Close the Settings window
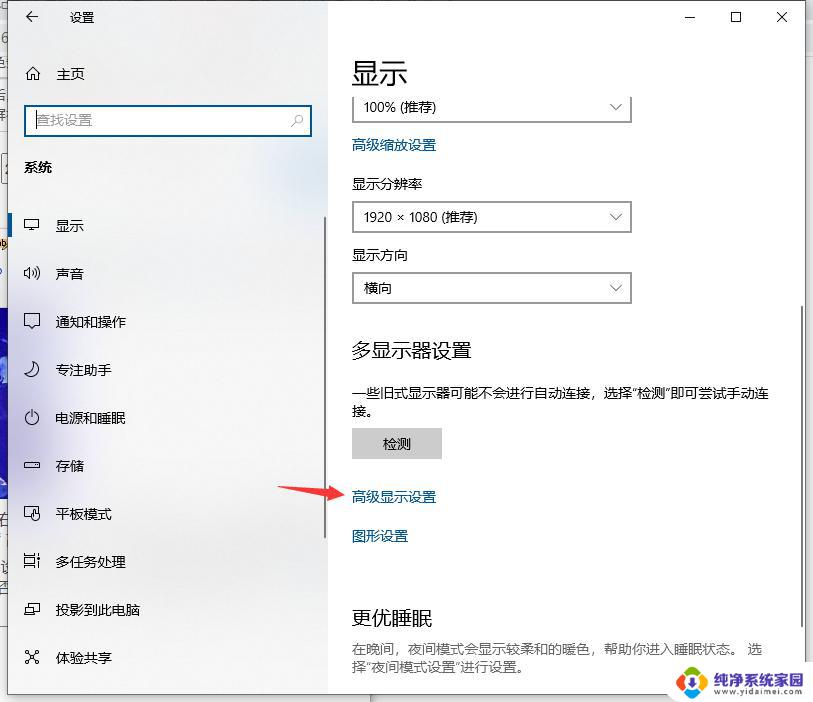 pyautogui.click(x=782, y=17)
